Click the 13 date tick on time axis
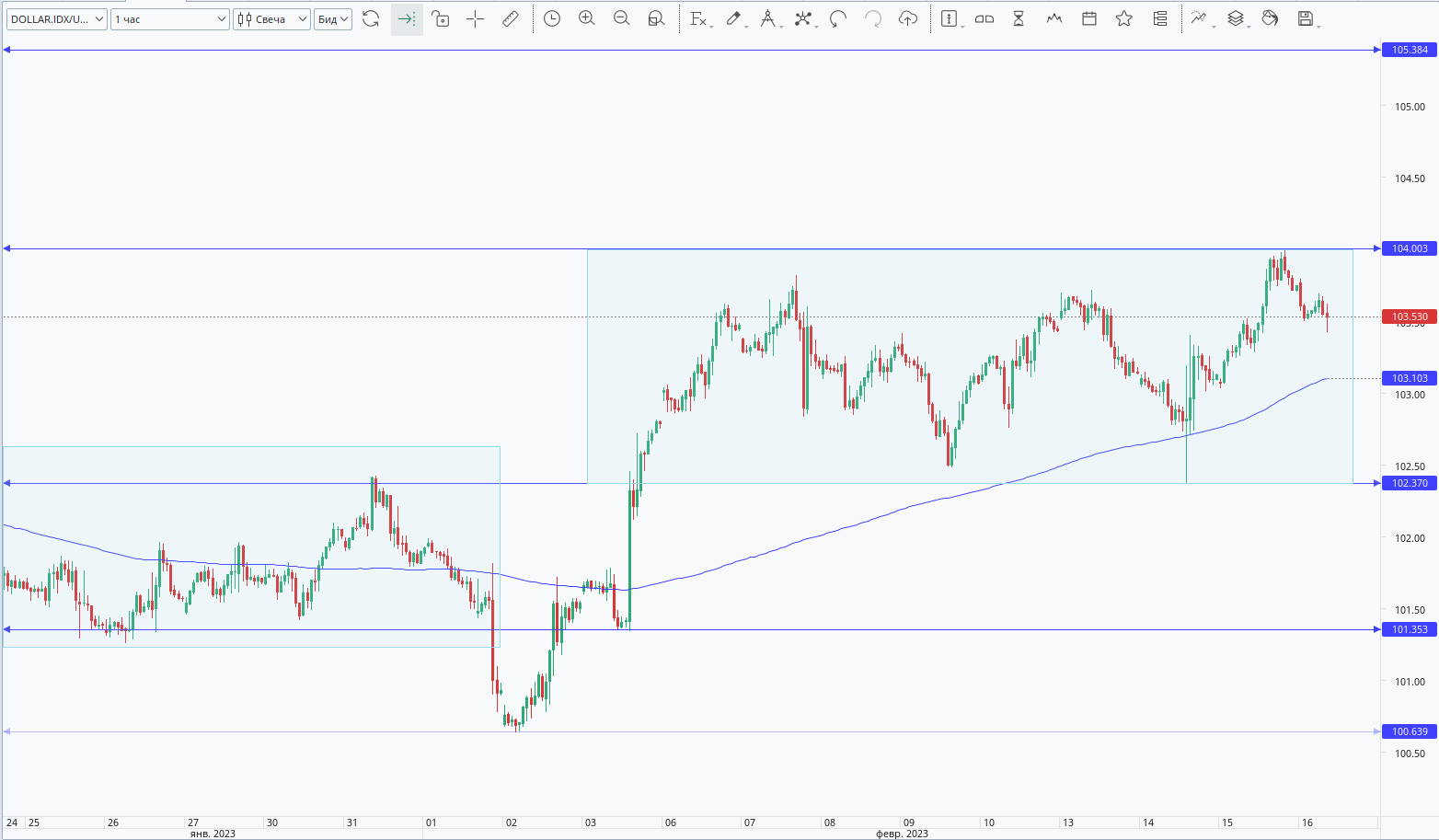 [x=1067, y=823]
